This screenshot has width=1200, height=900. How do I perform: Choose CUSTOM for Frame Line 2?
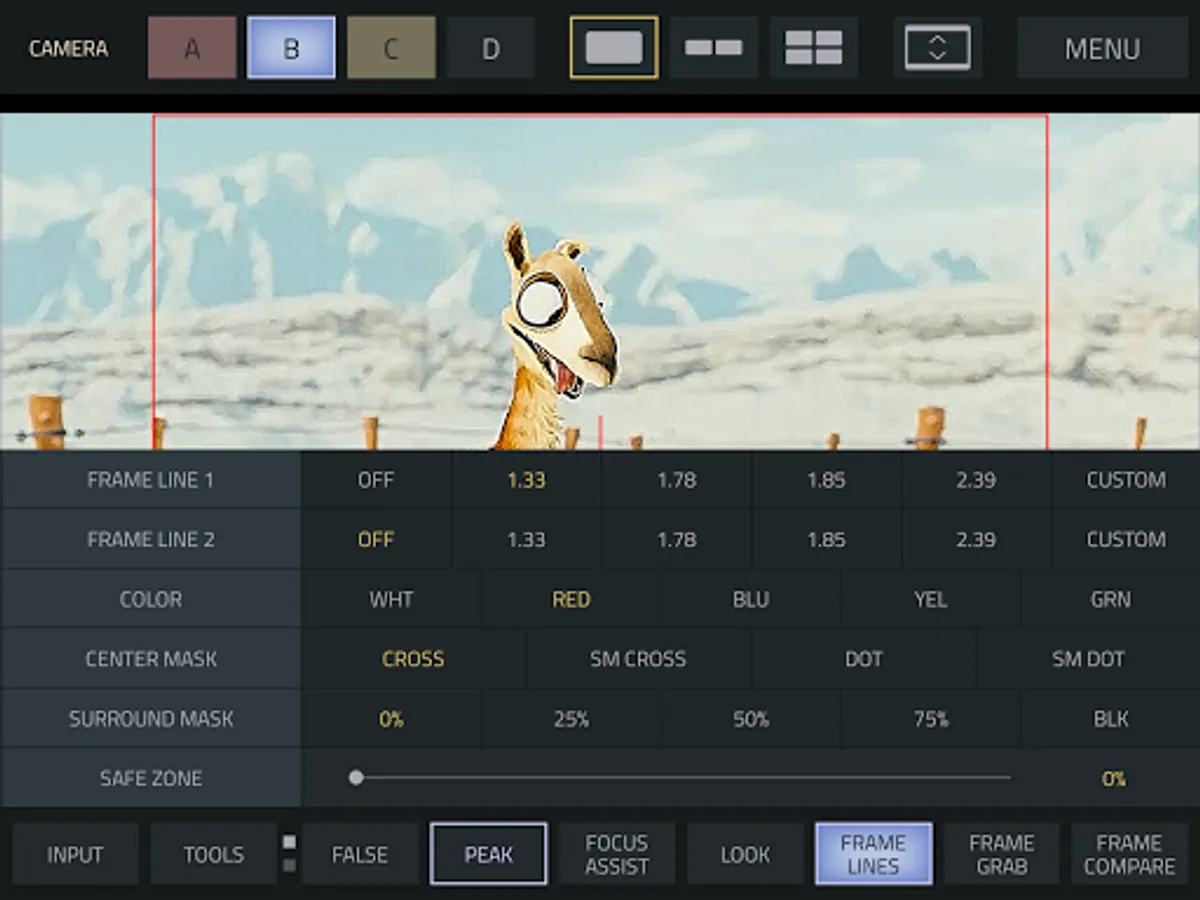coord(1126,539)
